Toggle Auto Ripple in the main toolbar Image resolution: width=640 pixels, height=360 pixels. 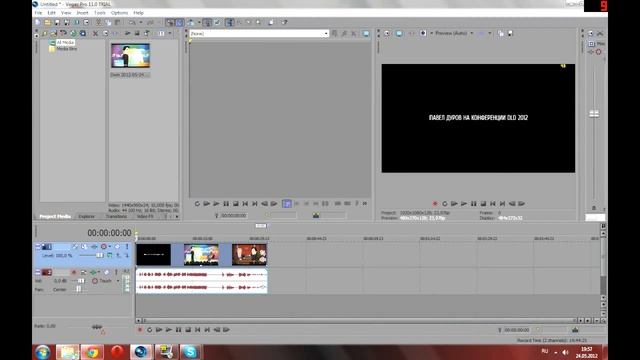click(x=190, y=22)
